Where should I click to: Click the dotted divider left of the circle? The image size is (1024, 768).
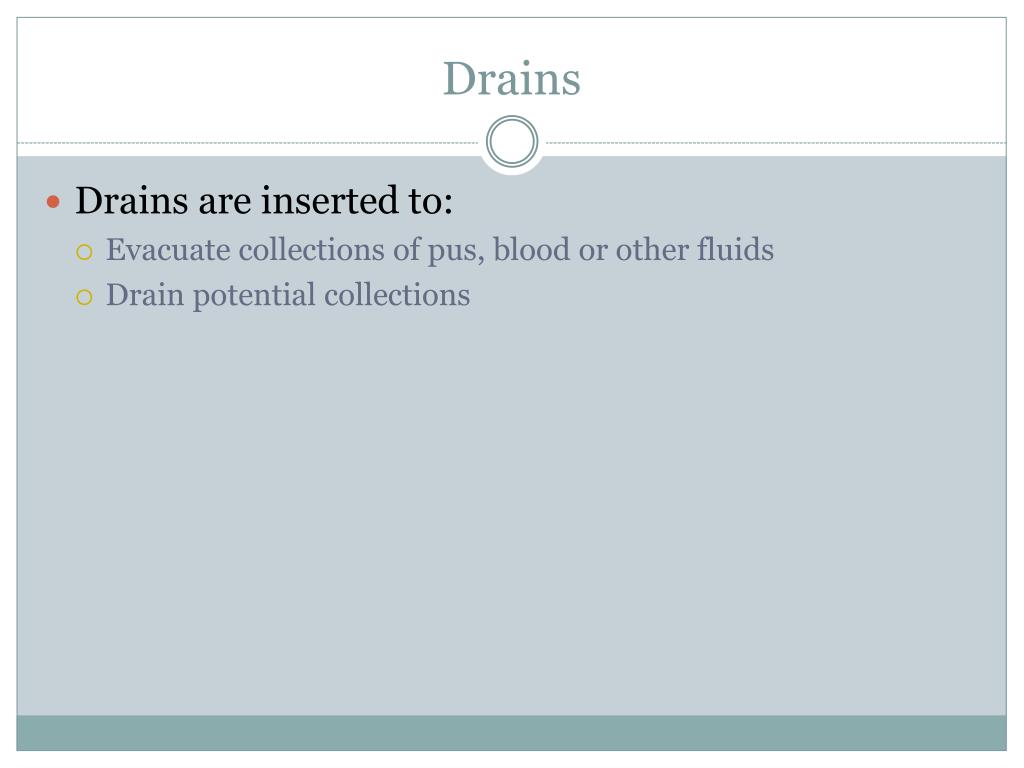pos(250,143)
